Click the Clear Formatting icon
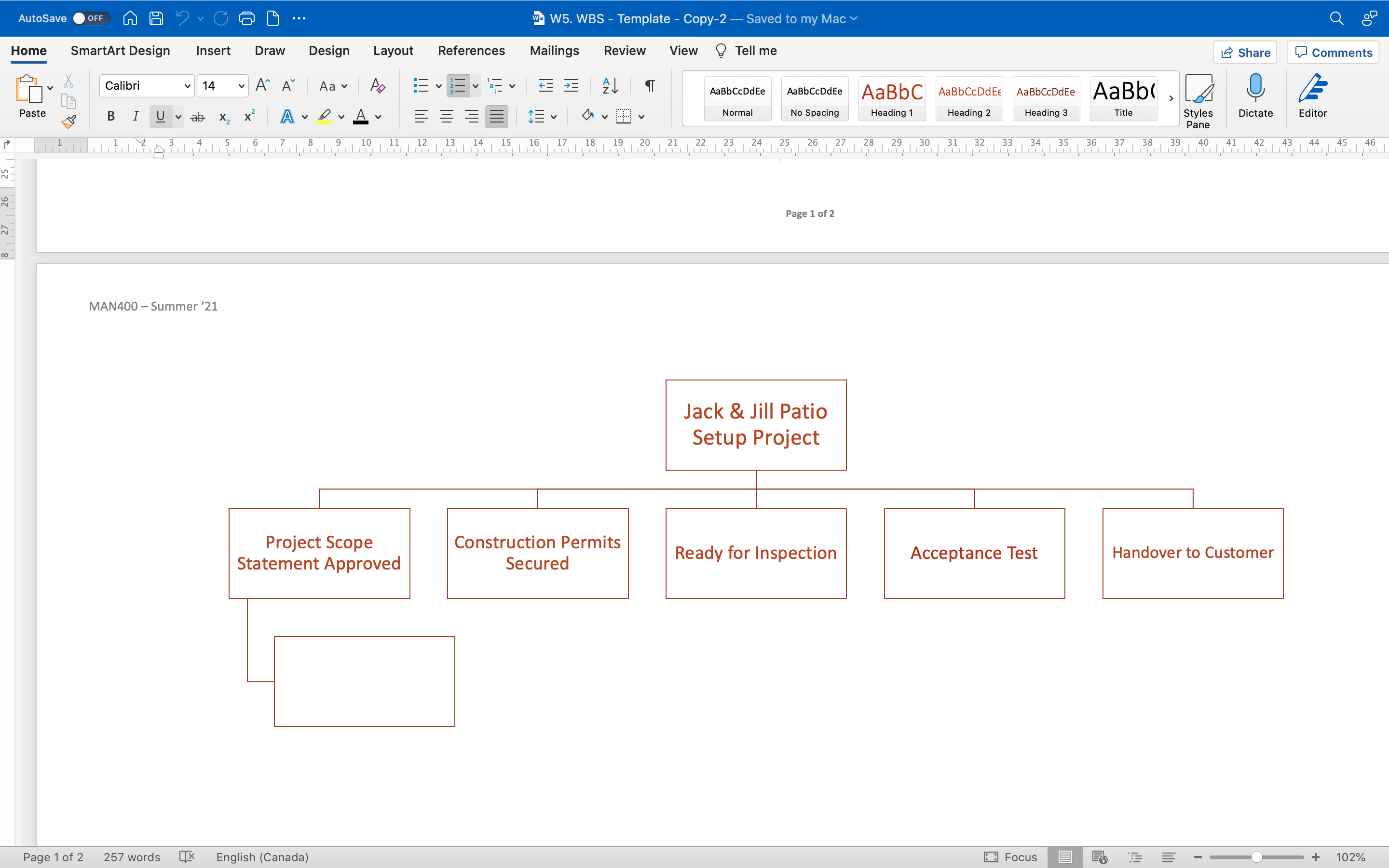 tap(377, 85)
